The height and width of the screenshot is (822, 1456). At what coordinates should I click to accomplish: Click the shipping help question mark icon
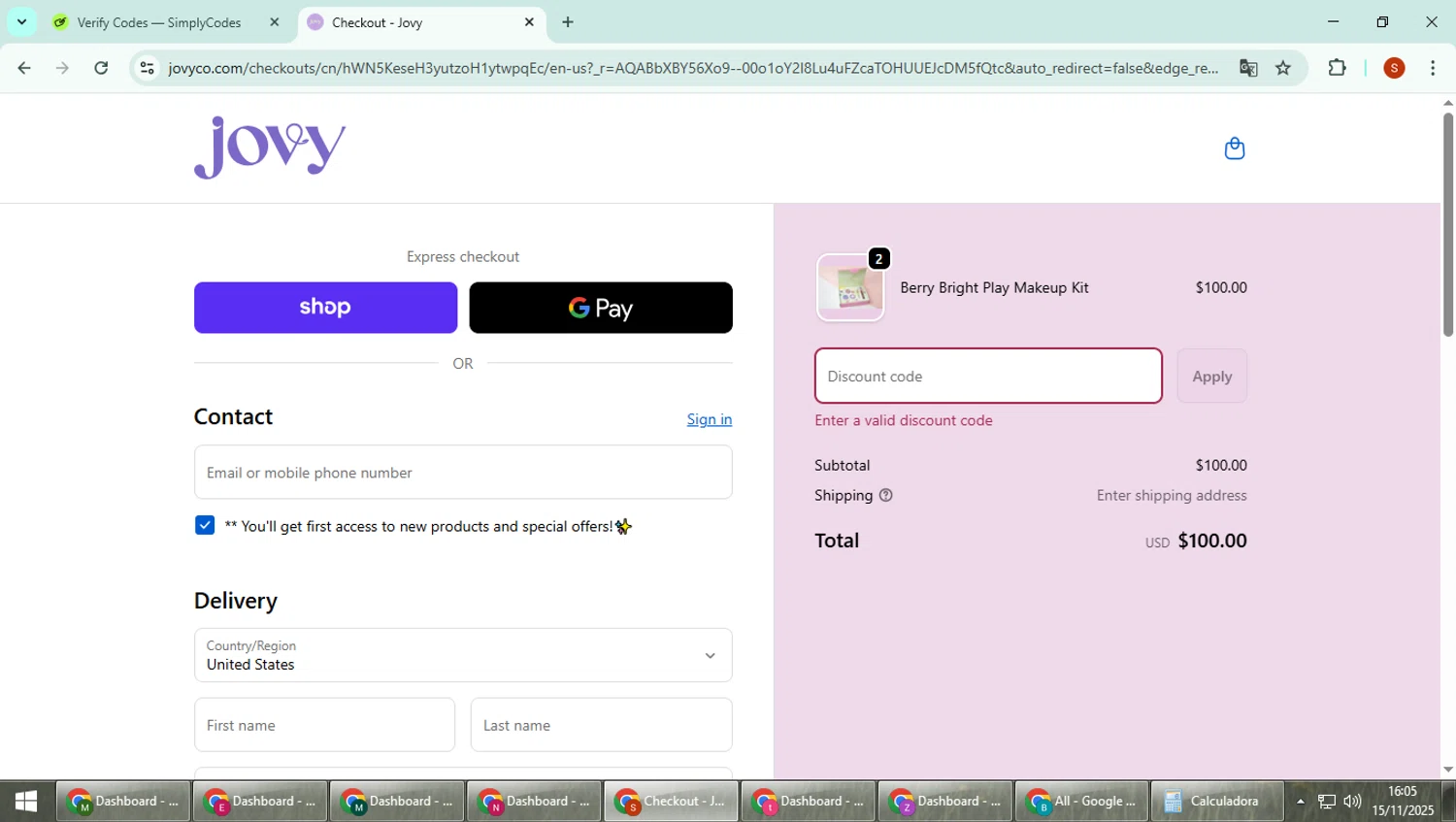click(x=885, y=495)
